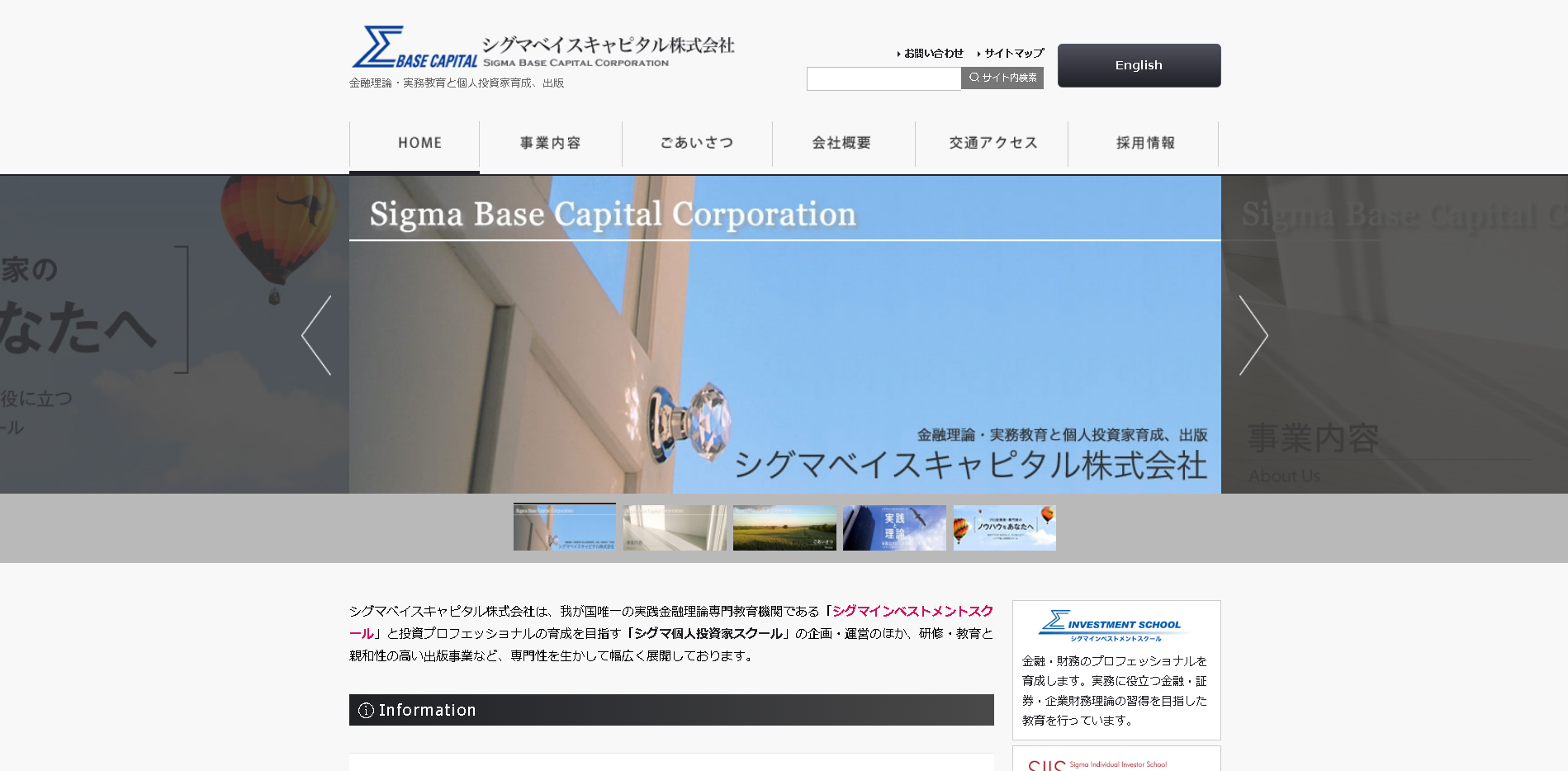Open the 交通アクセス menu item
Screen dimensions: 1568x771
point(992,144)
